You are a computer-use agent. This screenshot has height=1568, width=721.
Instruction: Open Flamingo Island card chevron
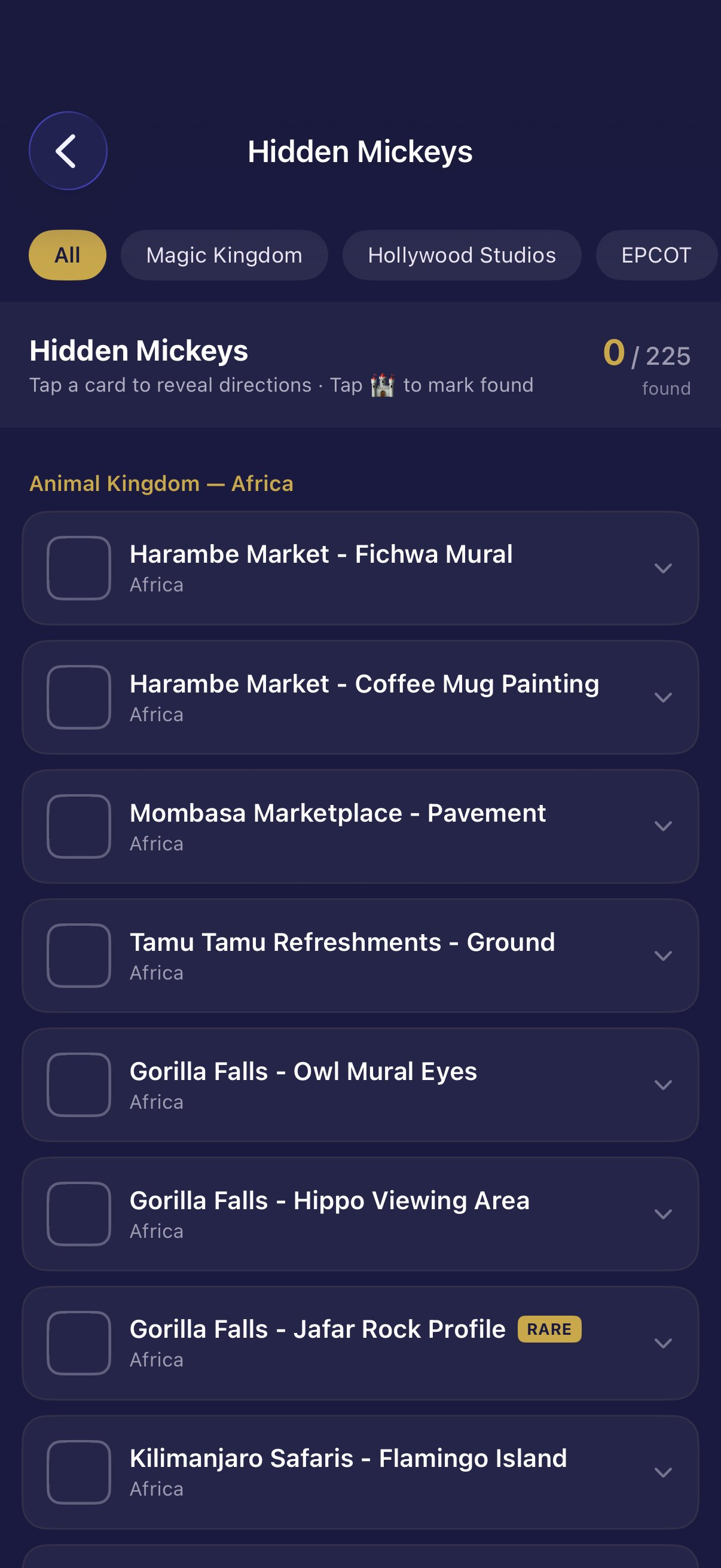662,1472
